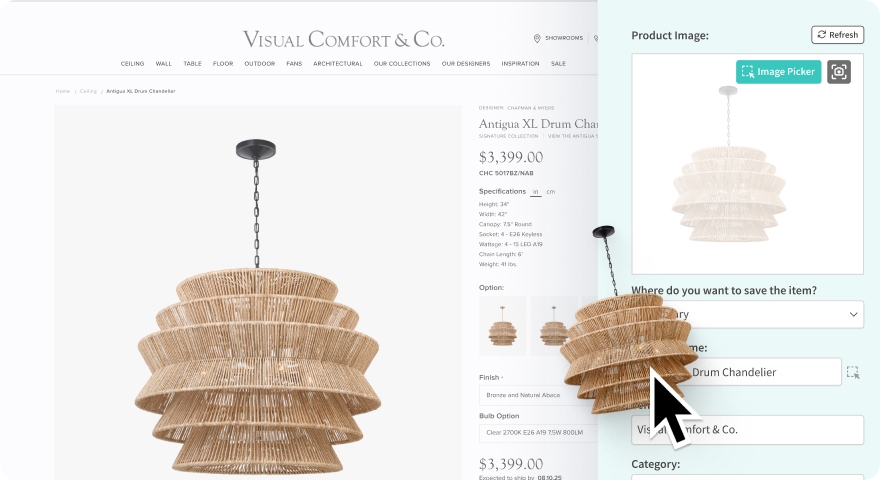Select the first chandelier option thumbnail

pyautogui.click(x=502, y=326)
